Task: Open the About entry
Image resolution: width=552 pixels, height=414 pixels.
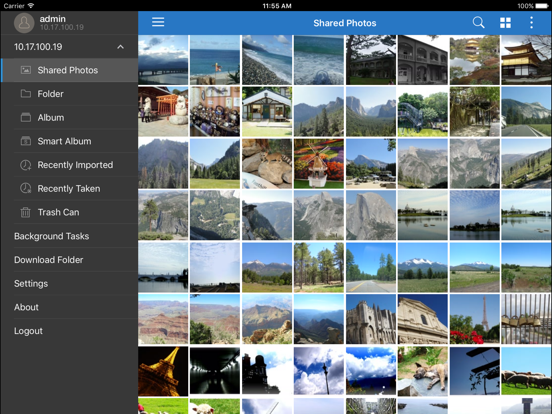Action: click(x=69, y=307)
